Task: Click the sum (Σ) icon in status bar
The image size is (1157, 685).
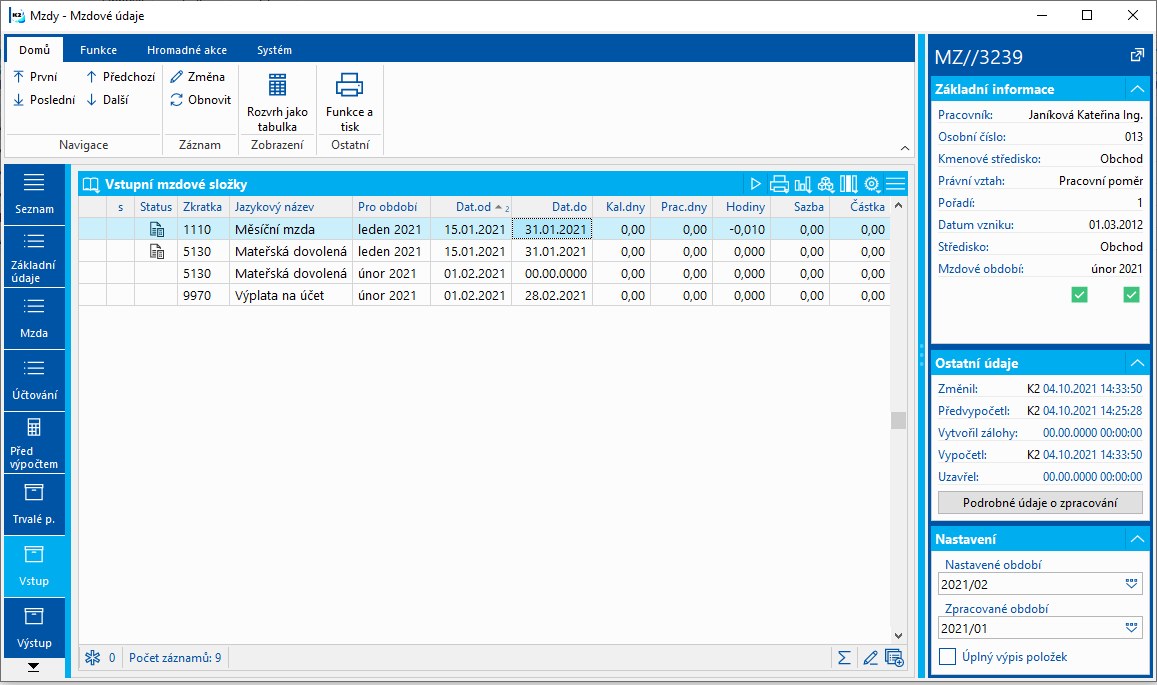Action: click(845, 657)
